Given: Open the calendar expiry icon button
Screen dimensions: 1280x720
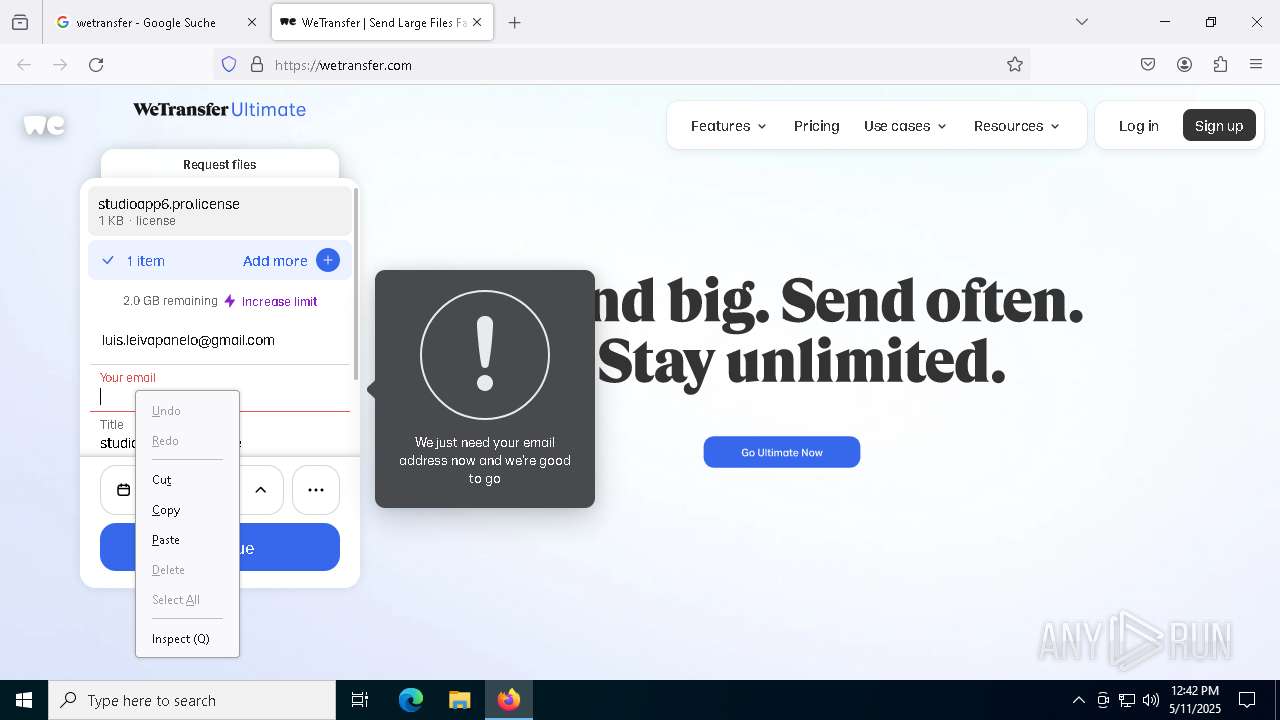Looking at the screenshot, I should [123, 490].
